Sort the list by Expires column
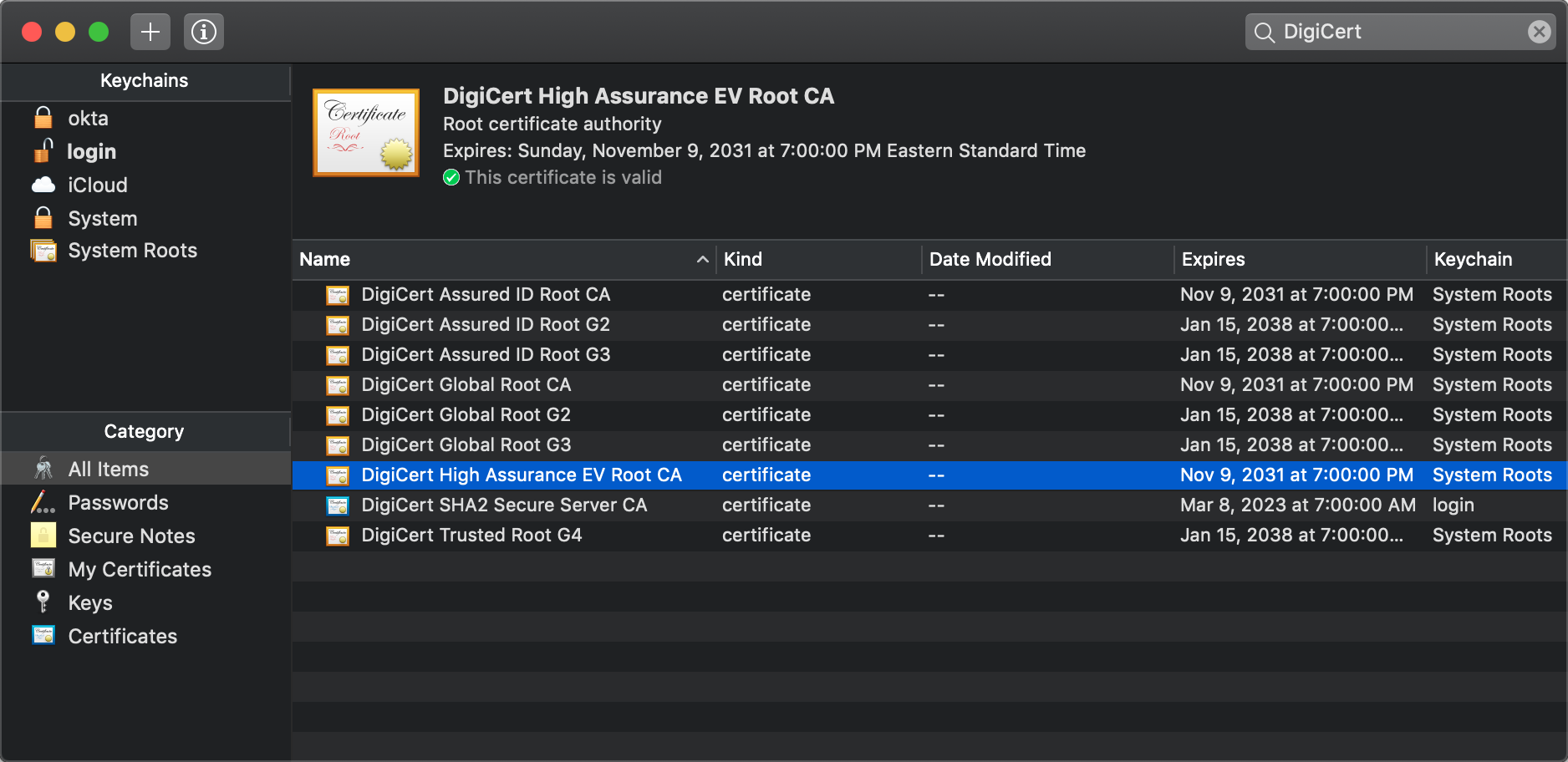The image size is (1568, 762). pos(1214,260)
